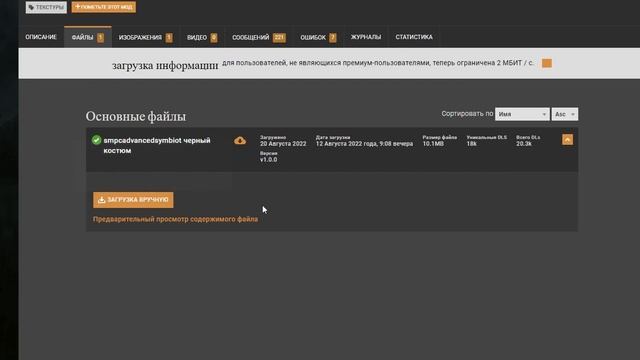Open Предварительный просмотр содержимого файла link
The height and width of the screenshot is (360, 640).
[x=176, y=219]
